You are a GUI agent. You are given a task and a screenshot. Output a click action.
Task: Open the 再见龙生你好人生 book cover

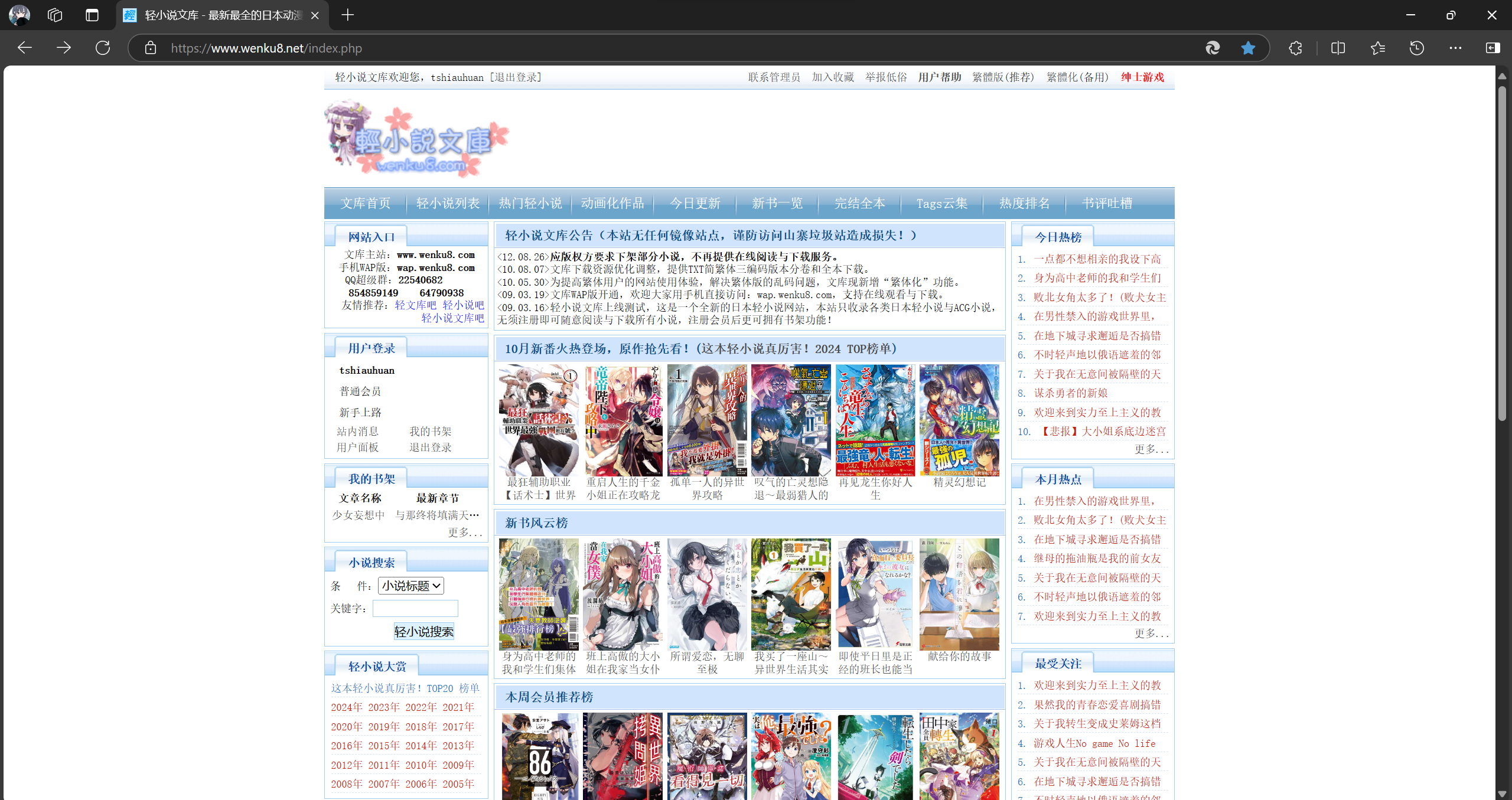pos(875,420)
